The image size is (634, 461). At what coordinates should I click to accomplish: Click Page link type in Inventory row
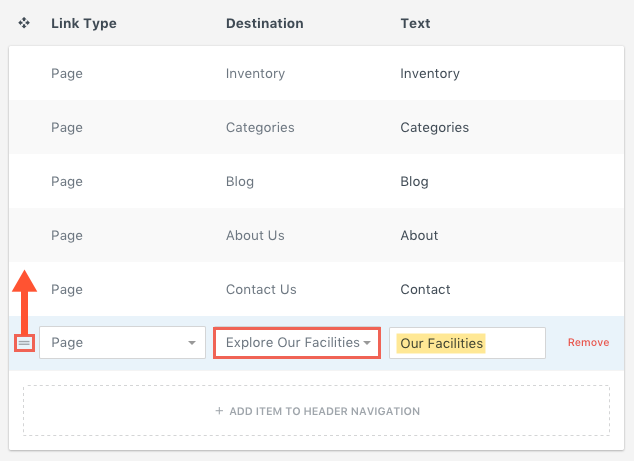point(67,74)
